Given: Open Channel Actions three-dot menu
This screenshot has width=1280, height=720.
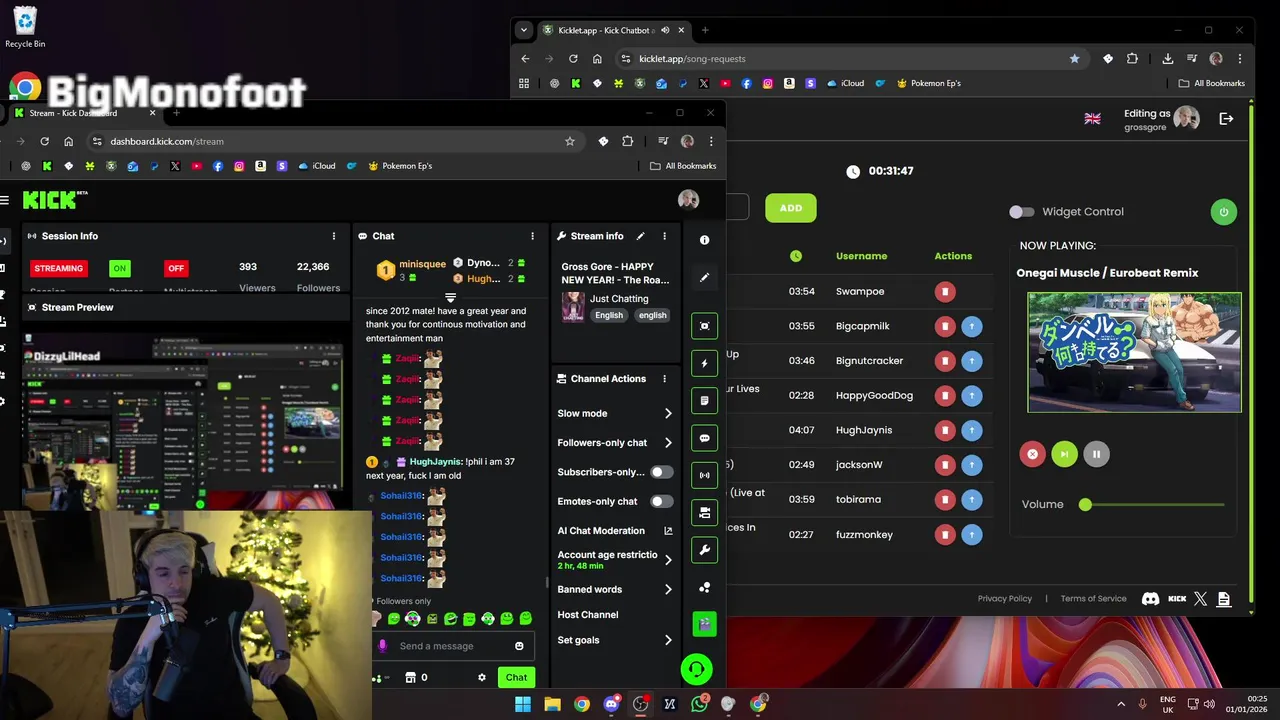Looking at the screenshot, I should pos(664,379).
